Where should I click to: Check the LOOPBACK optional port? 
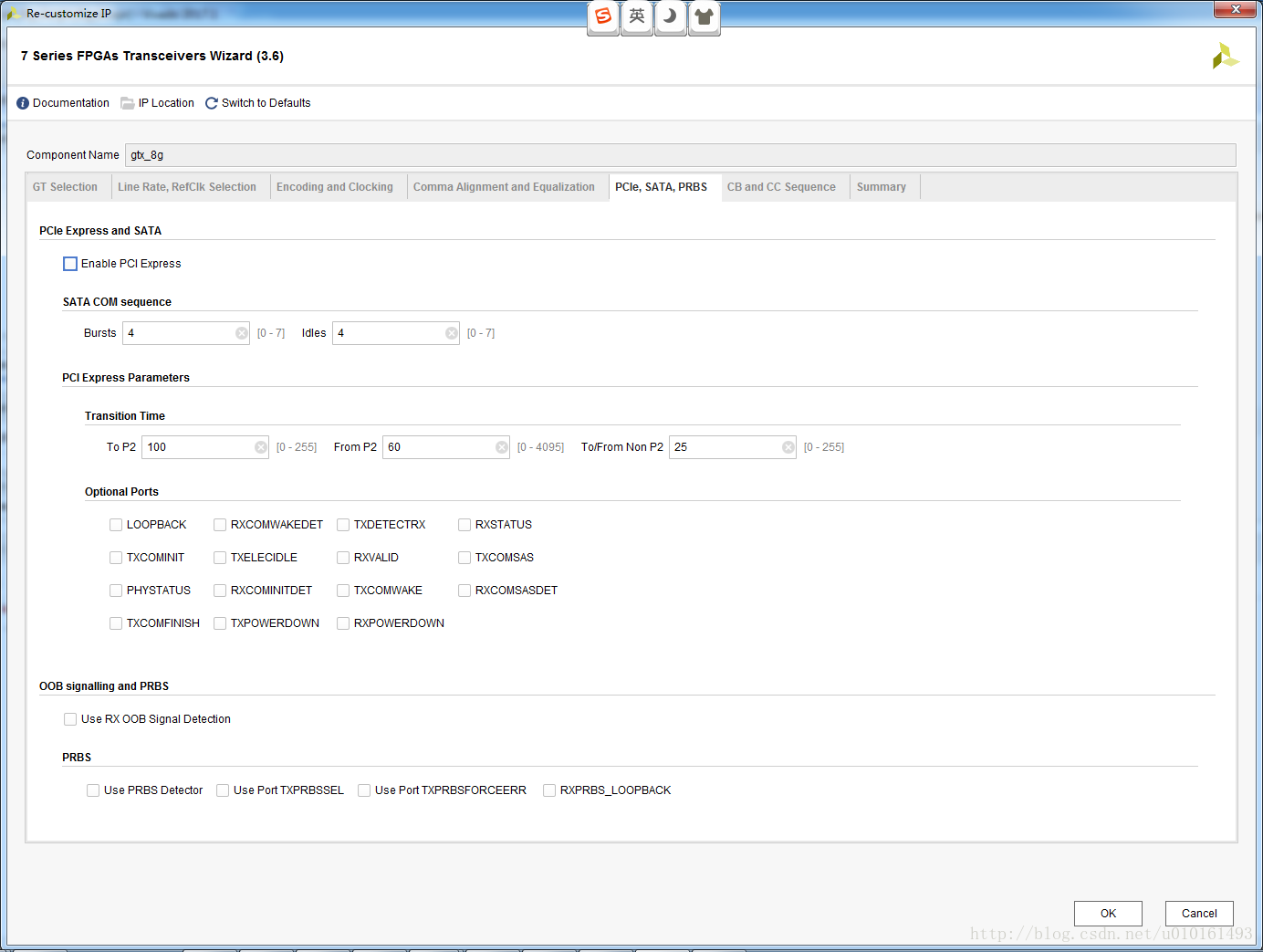[x=116, y=525]
